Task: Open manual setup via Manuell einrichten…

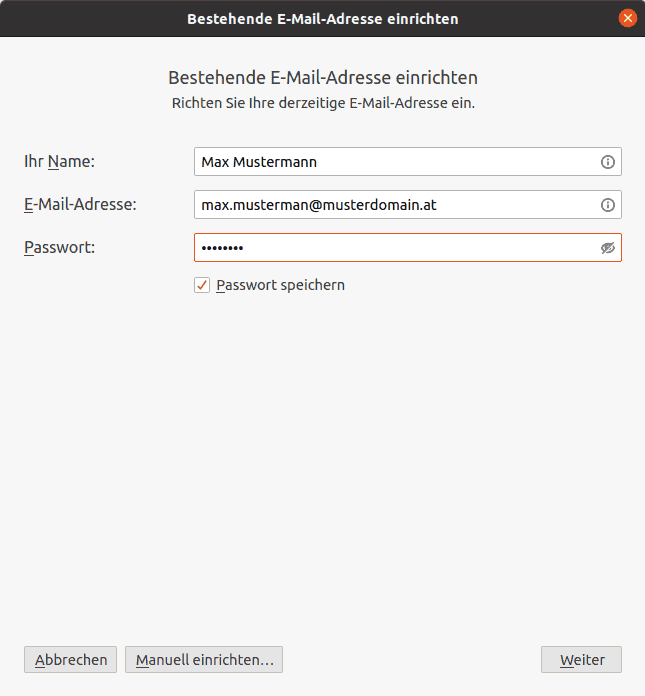Action: click(x=204, y=660)
